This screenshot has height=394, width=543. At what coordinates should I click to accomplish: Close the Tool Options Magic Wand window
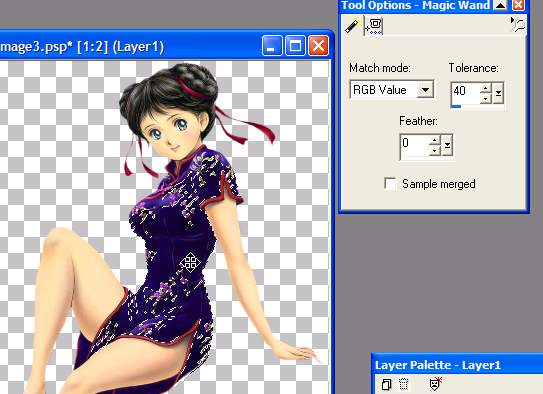(x=518, y=5)
